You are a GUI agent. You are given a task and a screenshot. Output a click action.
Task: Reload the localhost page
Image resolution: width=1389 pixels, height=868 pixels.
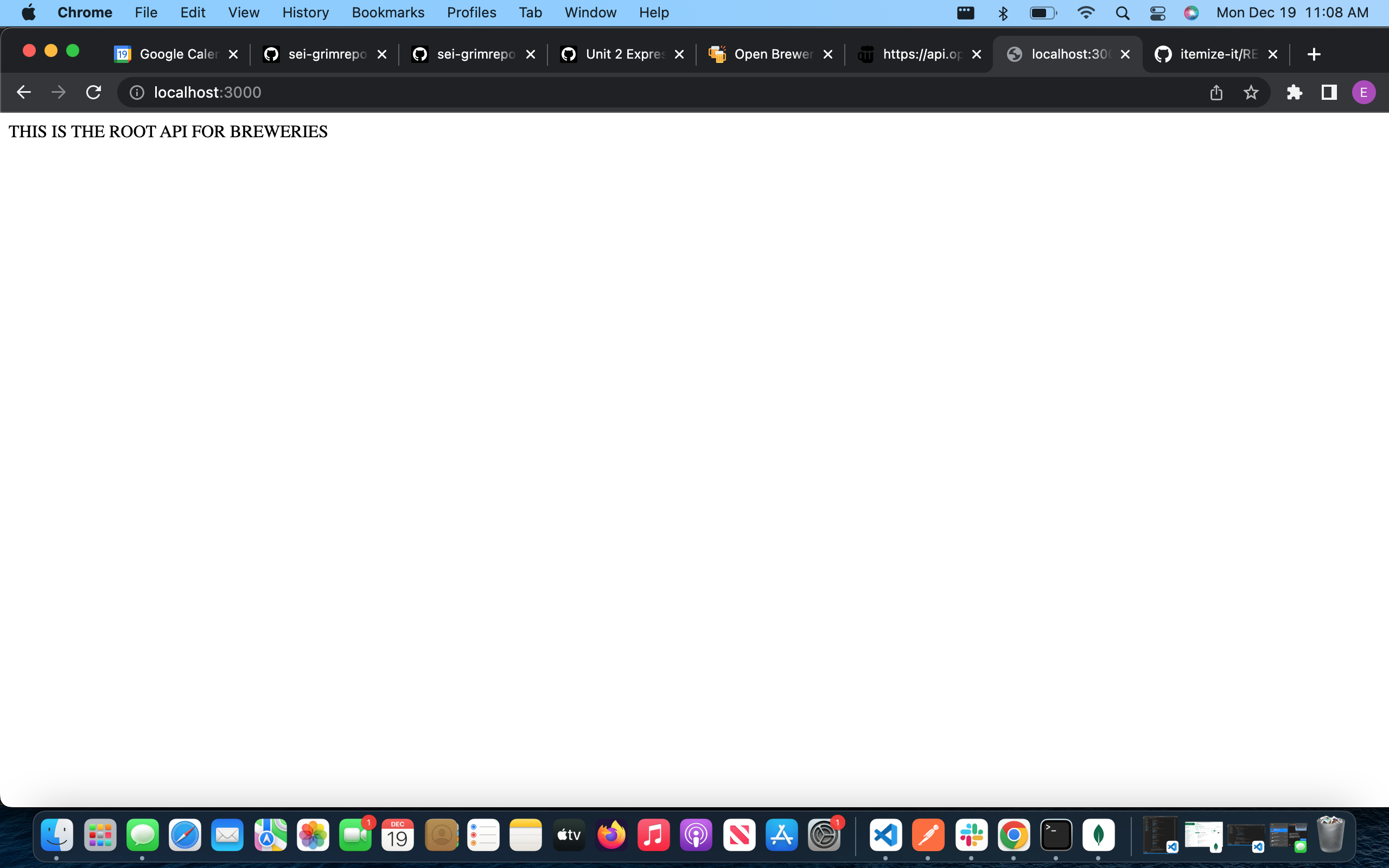93,92
